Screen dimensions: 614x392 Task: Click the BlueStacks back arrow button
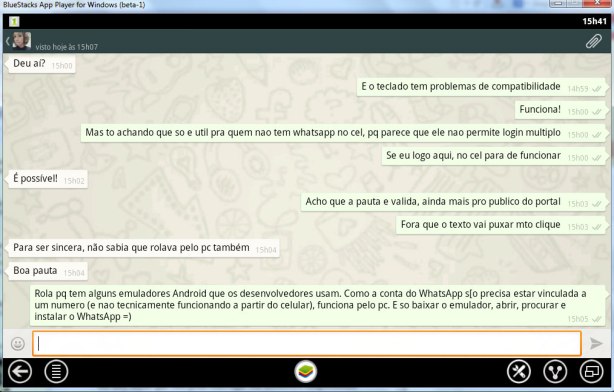20,371
